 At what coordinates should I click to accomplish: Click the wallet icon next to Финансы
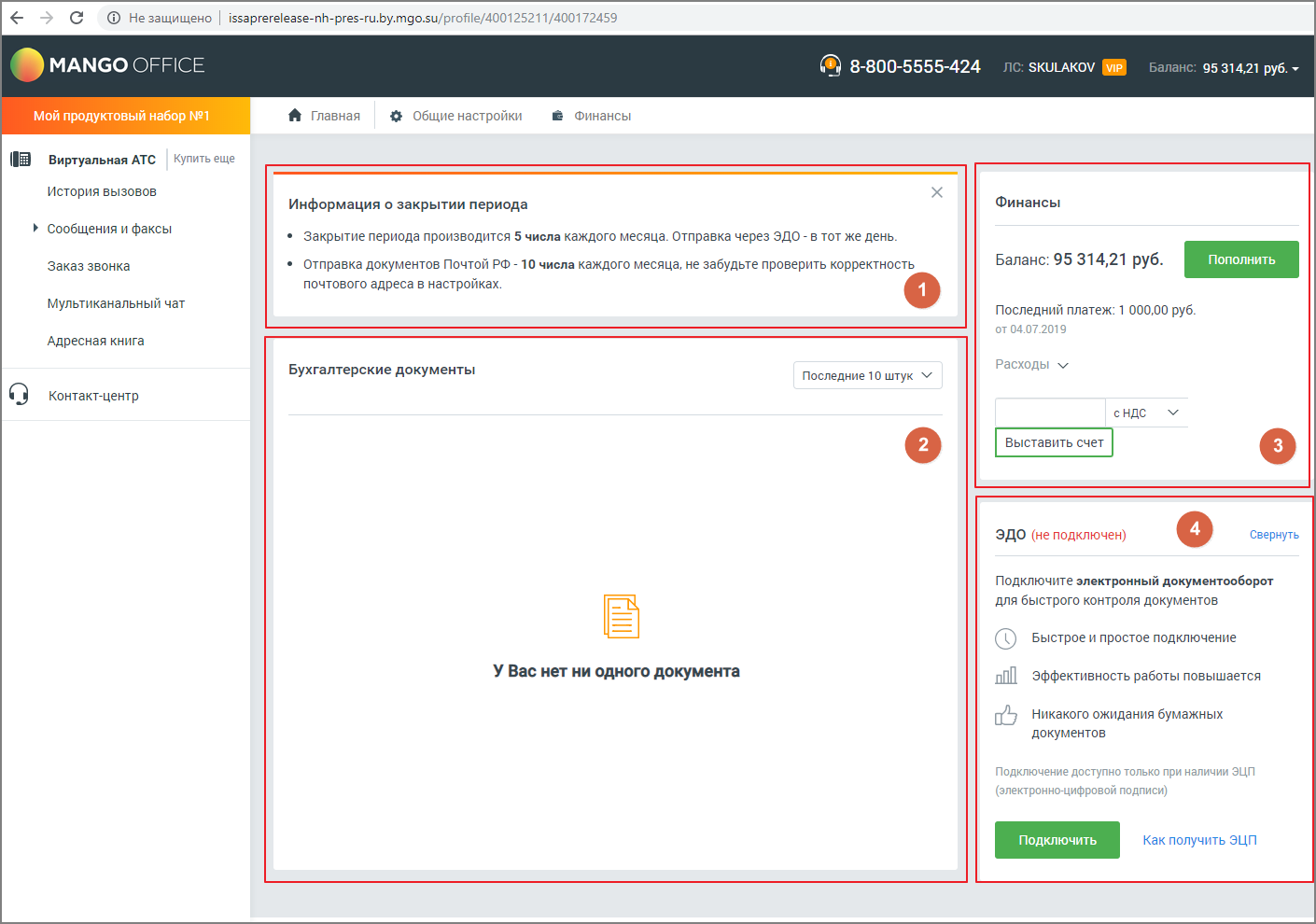point(557,116)
